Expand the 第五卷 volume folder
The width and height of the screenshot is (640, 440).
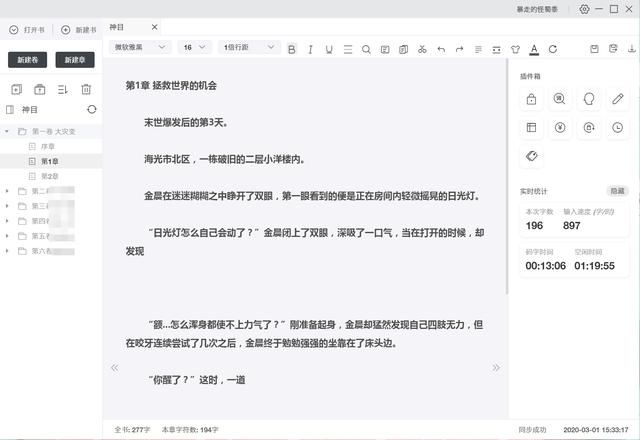pos(7,236)
